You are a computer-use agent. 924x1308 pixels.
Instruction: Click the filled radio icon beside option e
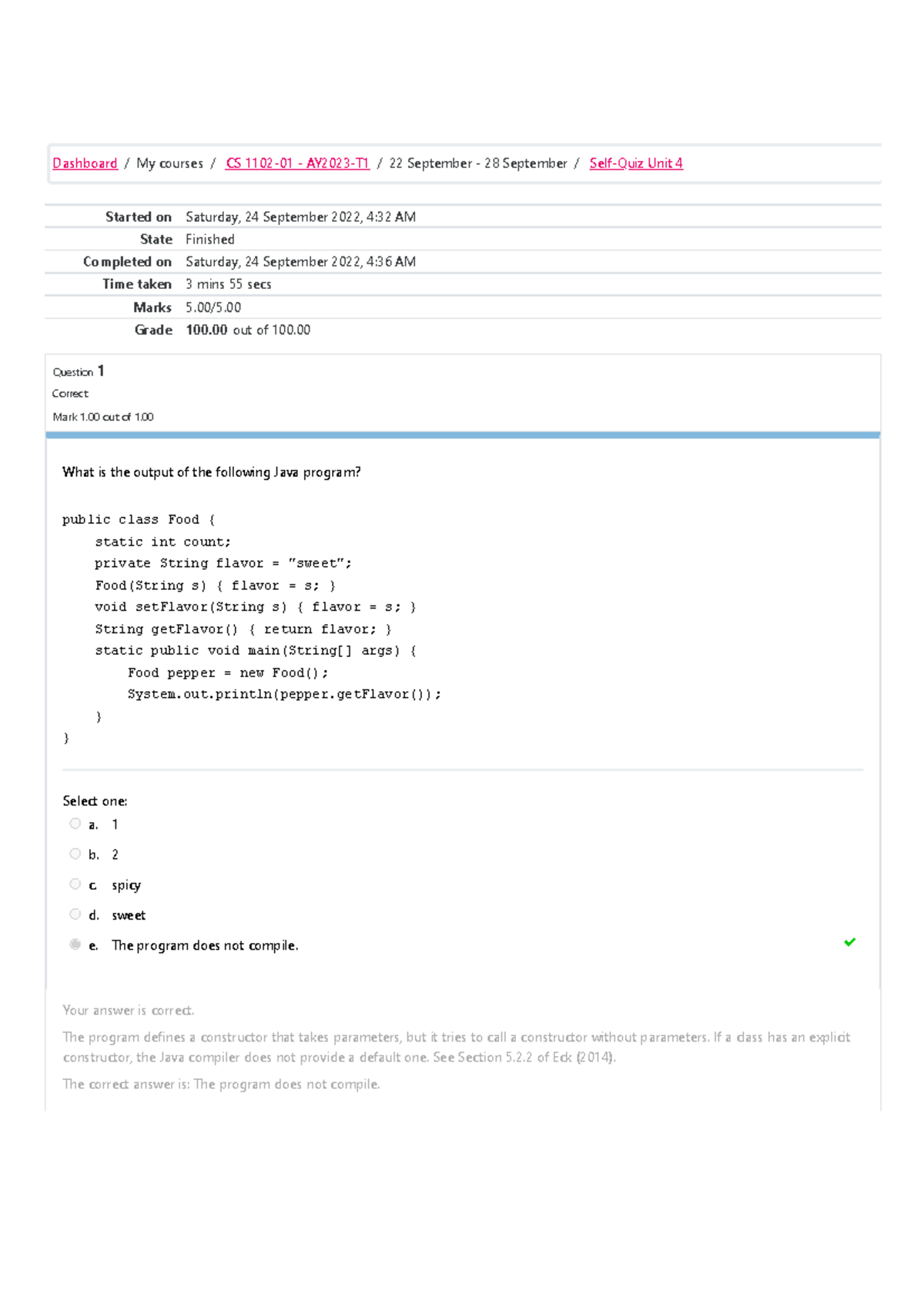coord(75,944)
